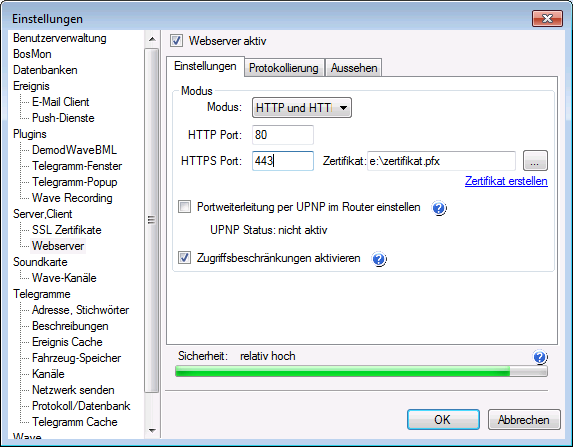
Task: Switch to the Protokollierung tab
Action: pos(284,68)
